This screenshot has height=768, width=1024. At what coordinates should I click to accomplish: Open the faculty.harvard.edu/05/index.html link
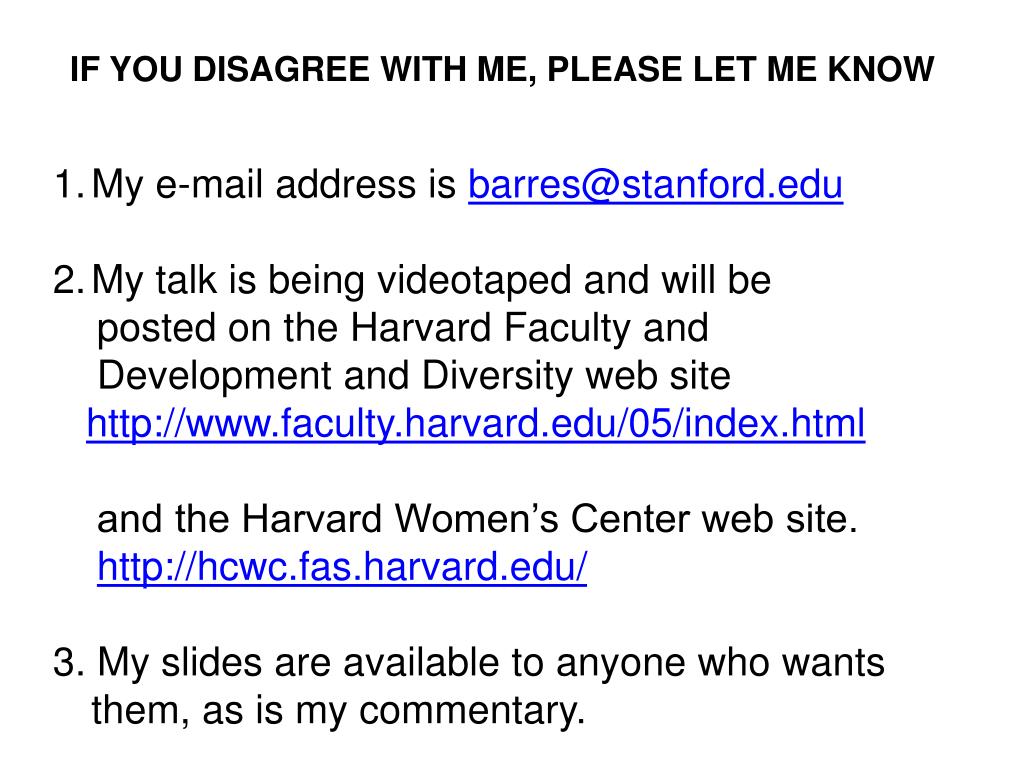(x=475, y=424)
